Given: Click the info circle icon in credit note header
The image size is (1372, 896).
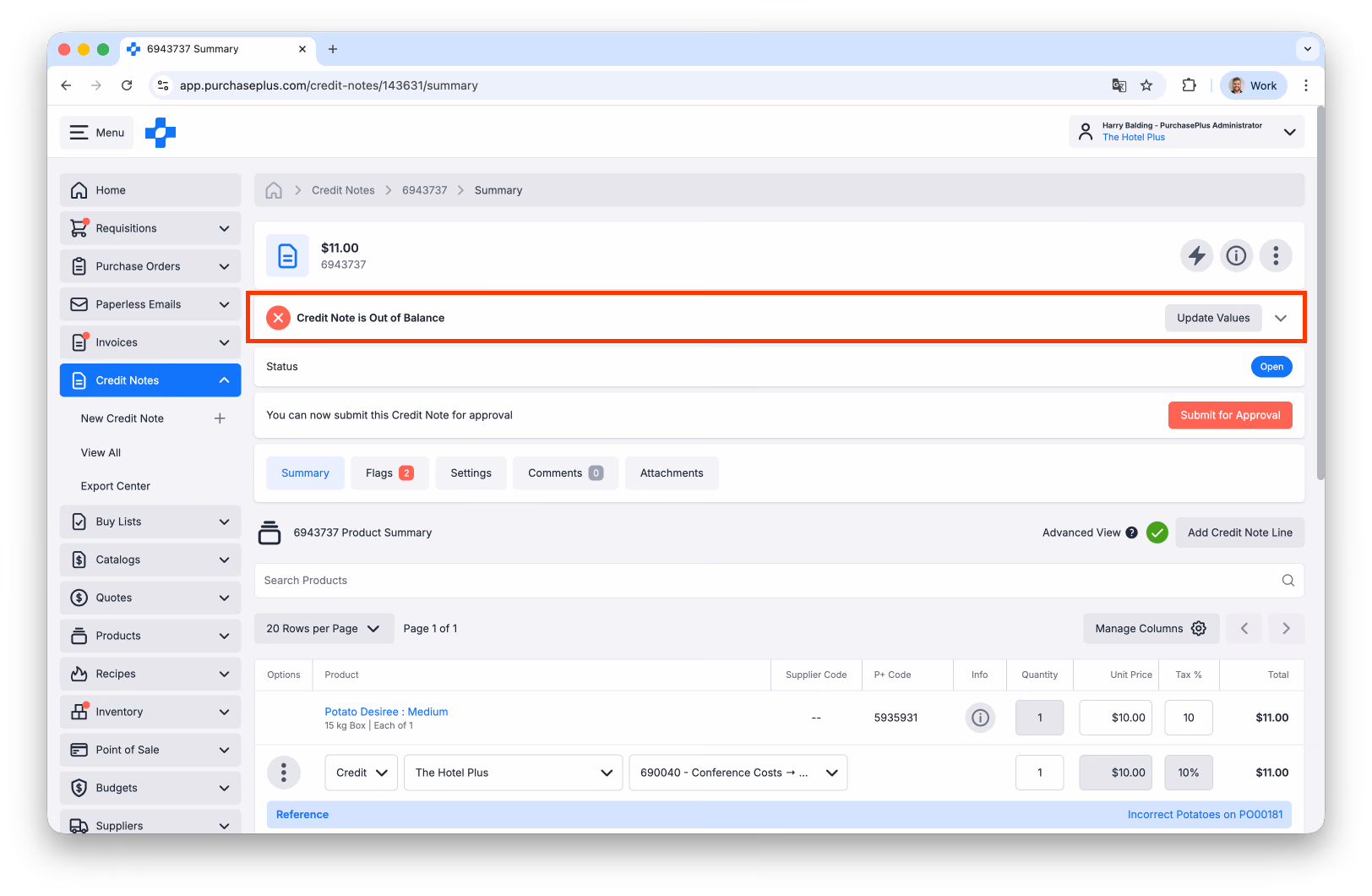Looking at the screenshot, I should pos(1236,255).
